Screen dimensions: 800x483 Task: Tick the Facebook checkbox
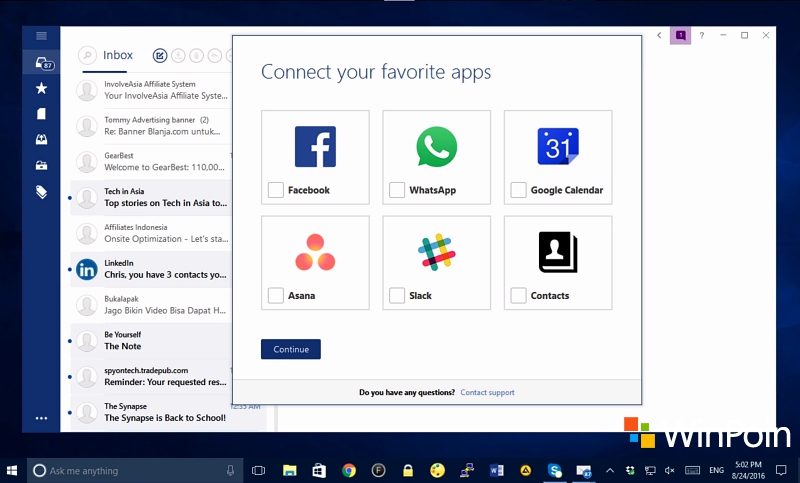pos(276,190)
